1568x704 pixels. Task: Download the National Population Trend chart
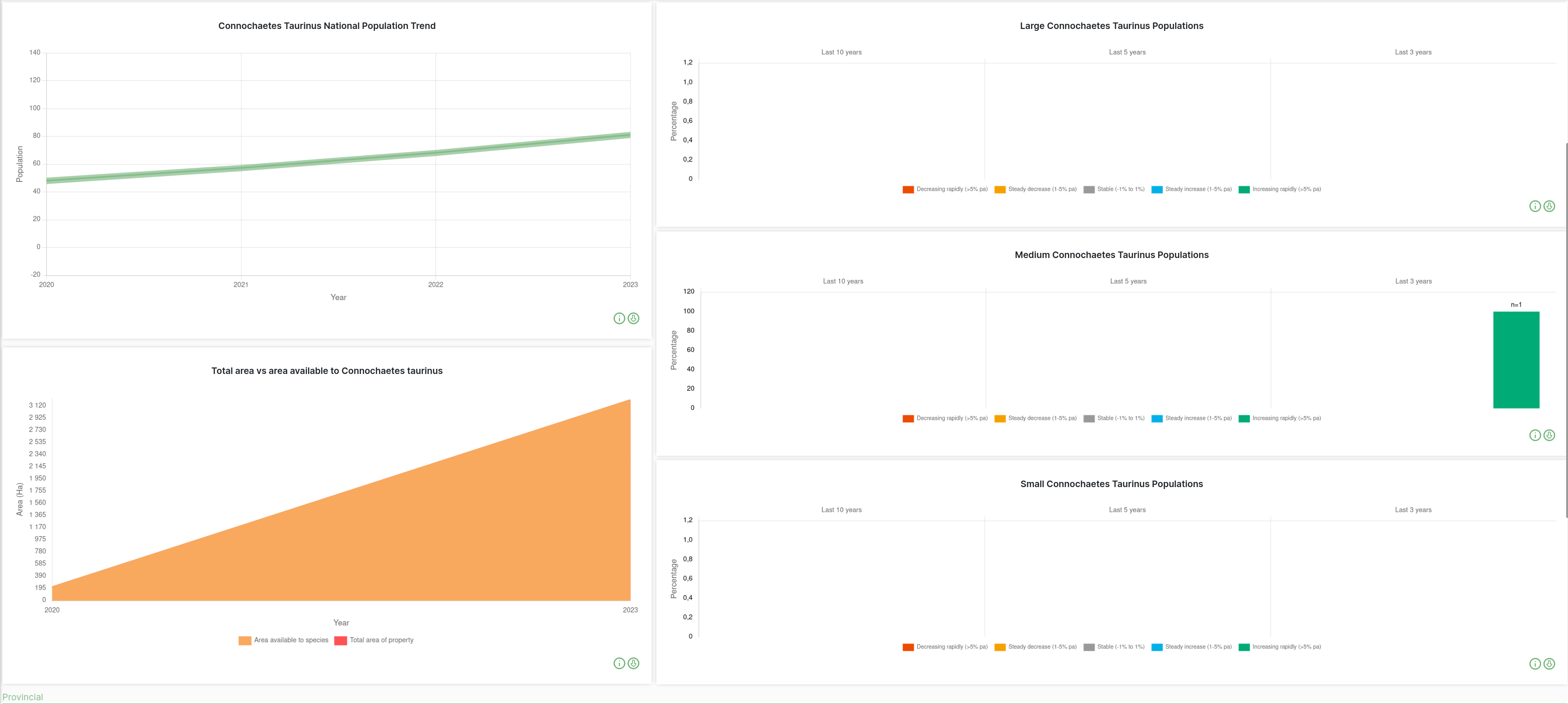click(633, 318)
